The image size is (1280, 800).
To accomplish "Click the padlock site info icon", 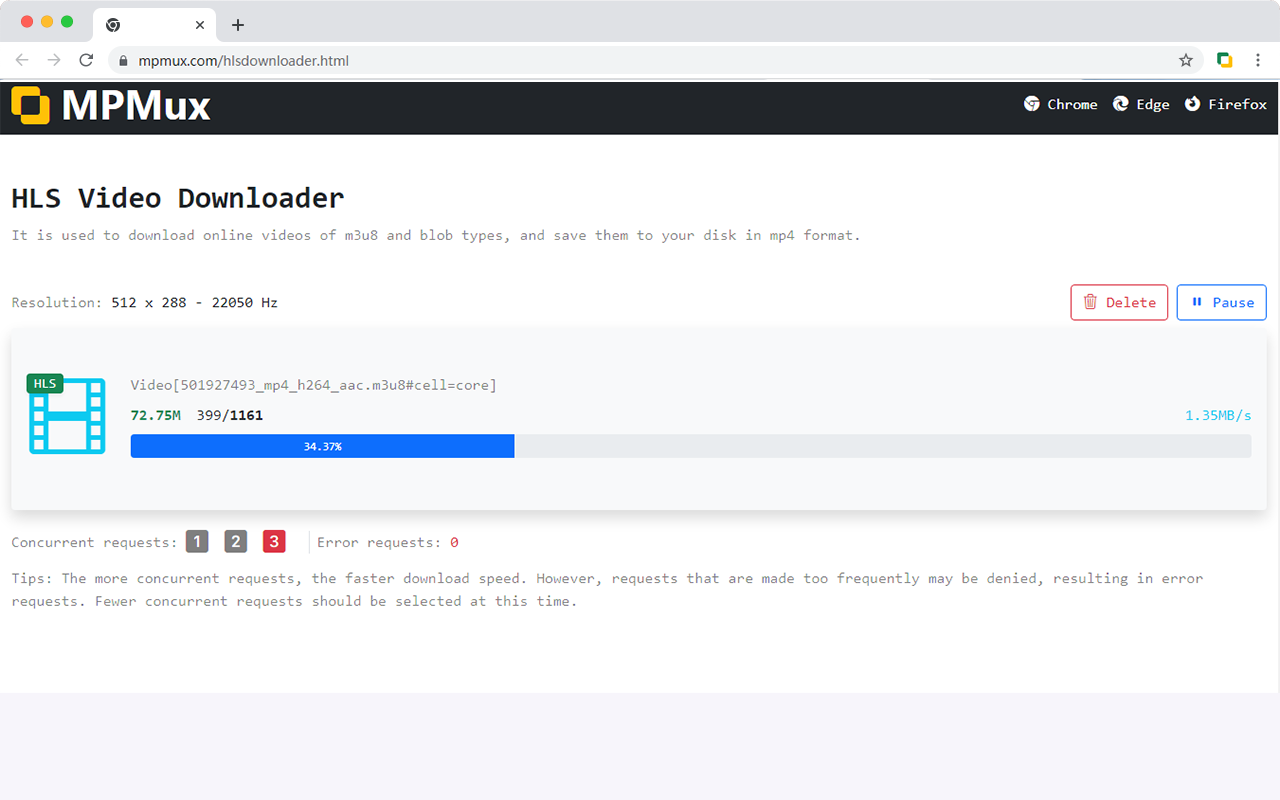I will tap(124, 61).
